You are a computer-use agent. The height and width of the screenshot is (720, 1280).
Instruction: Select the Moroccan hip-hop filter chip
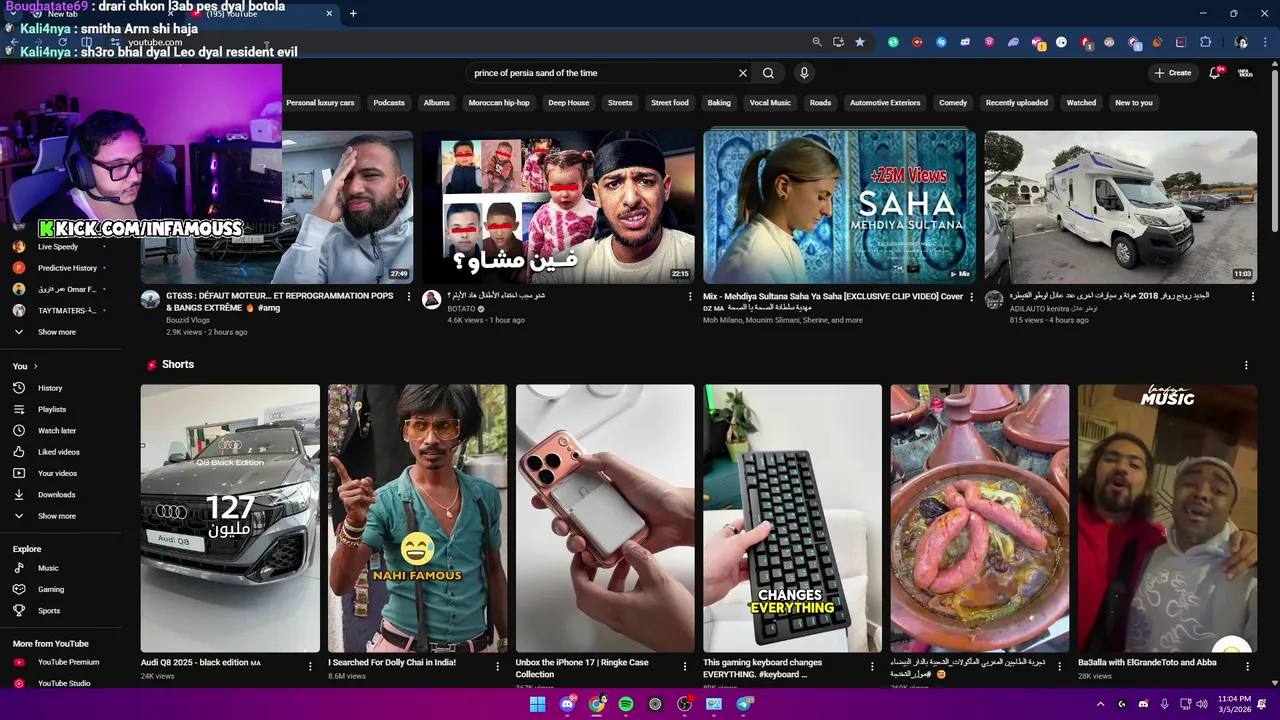click(499, 103)
